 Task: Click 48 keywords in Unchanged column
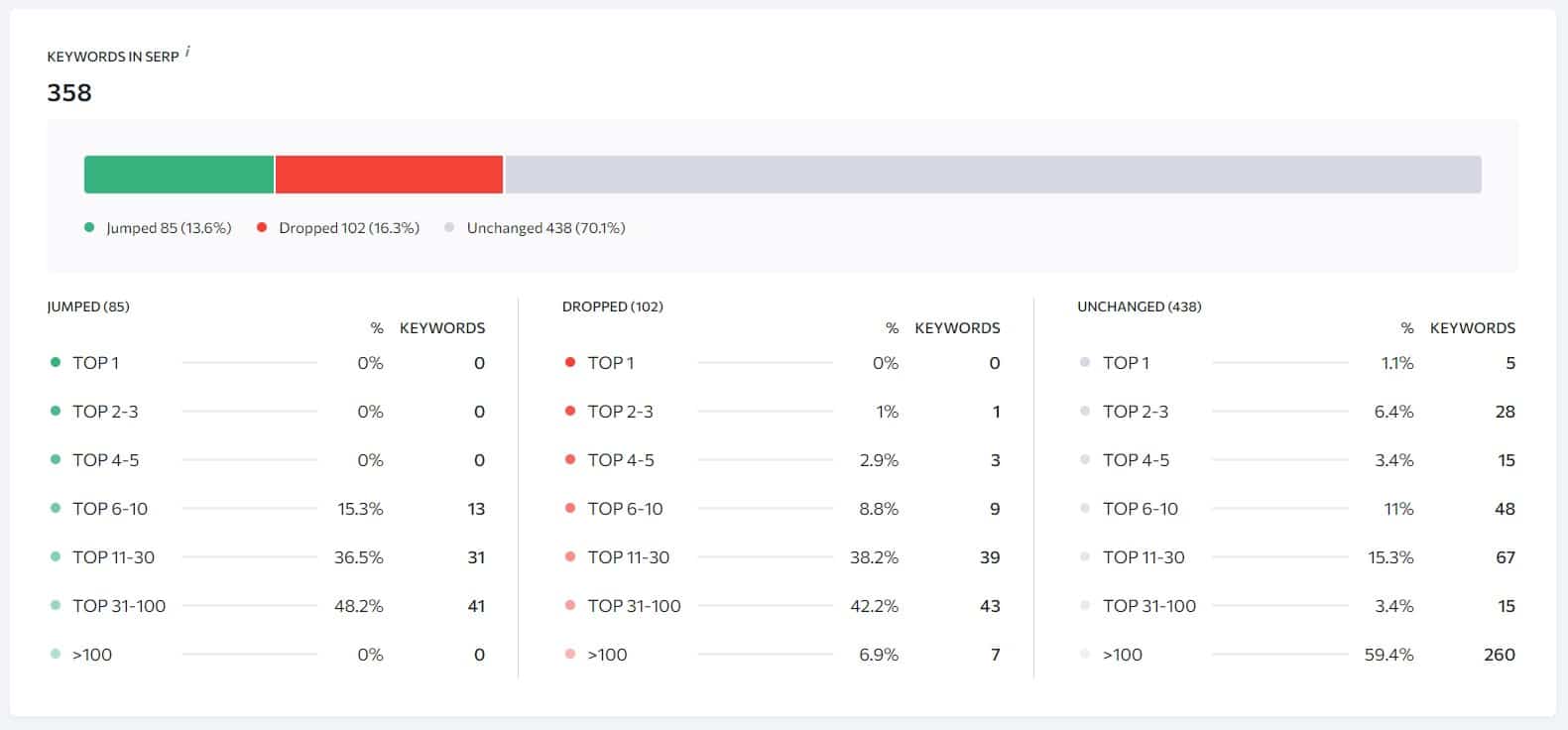(x=1506, y=509)
